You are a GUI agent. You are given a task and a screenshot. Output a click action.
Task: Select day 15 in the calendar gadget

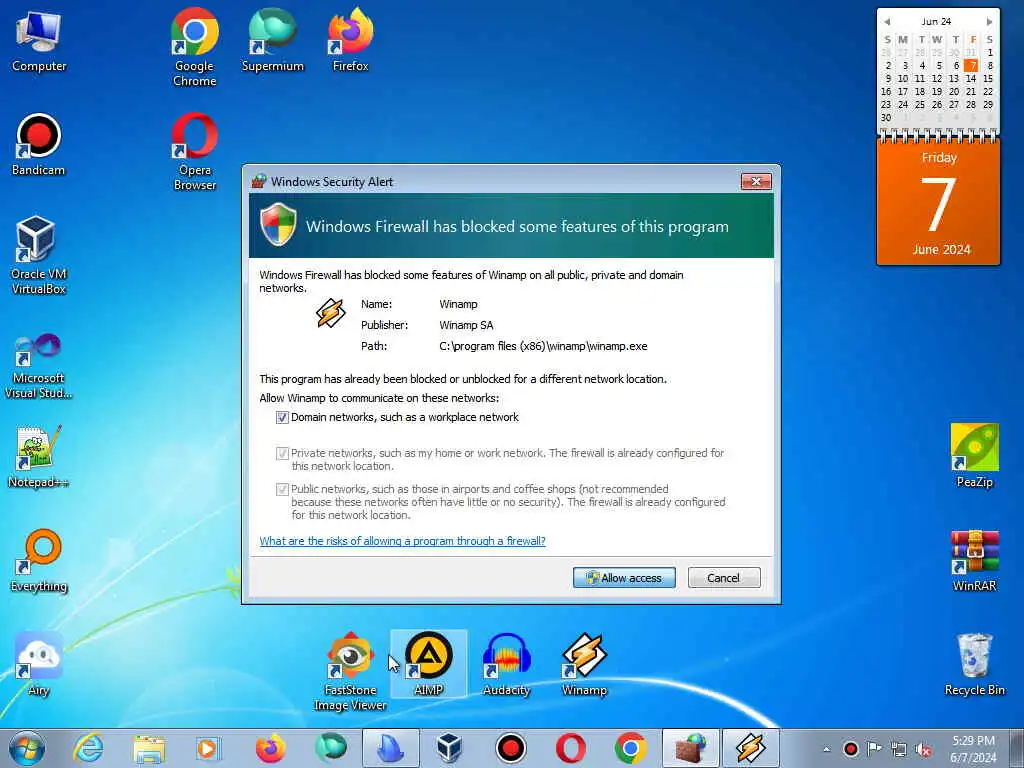[x=988, y=78]
